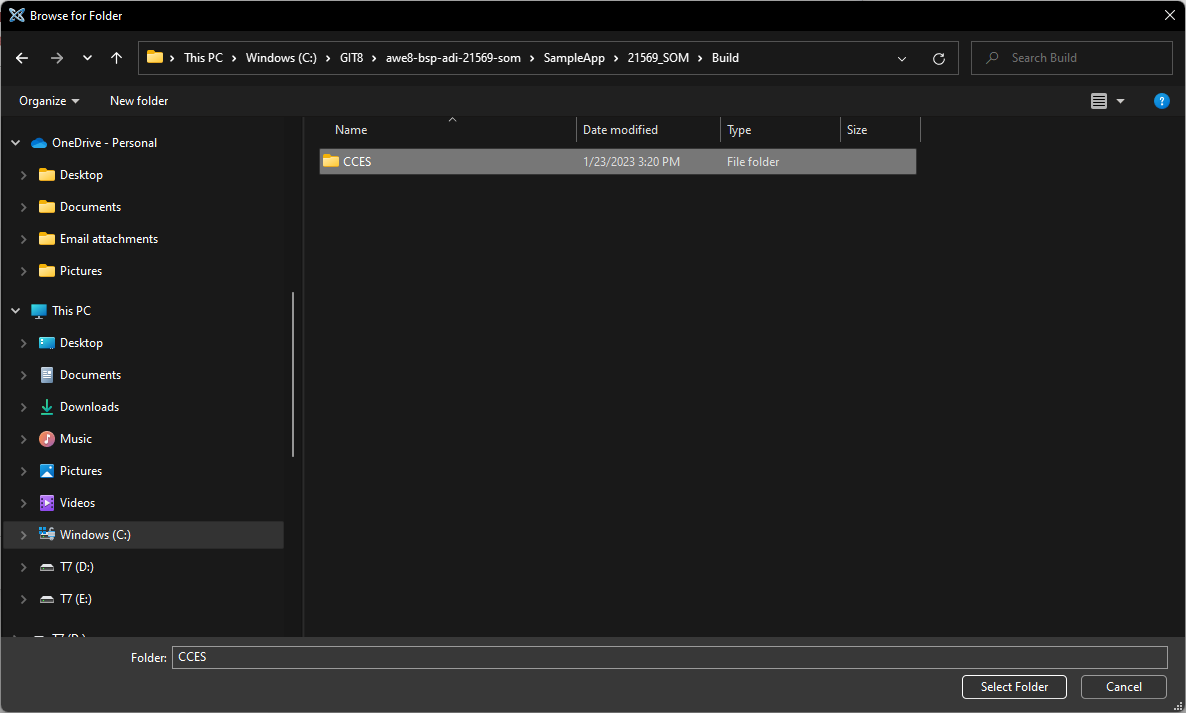The height and width of the screenshot is (713, 1186).
Task: Select the CCES folder in list
Action: pyautogui.click(x=357, y=161)
